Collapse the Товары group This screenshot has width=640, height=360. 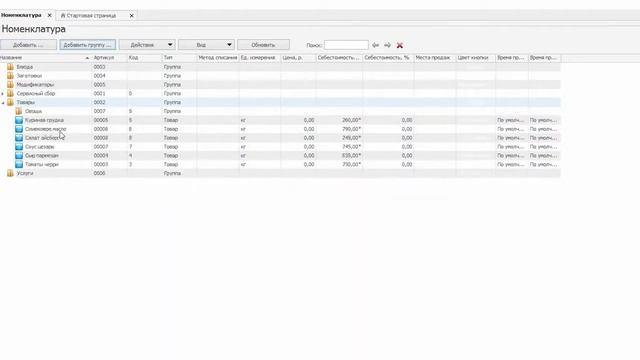(3, 103)
